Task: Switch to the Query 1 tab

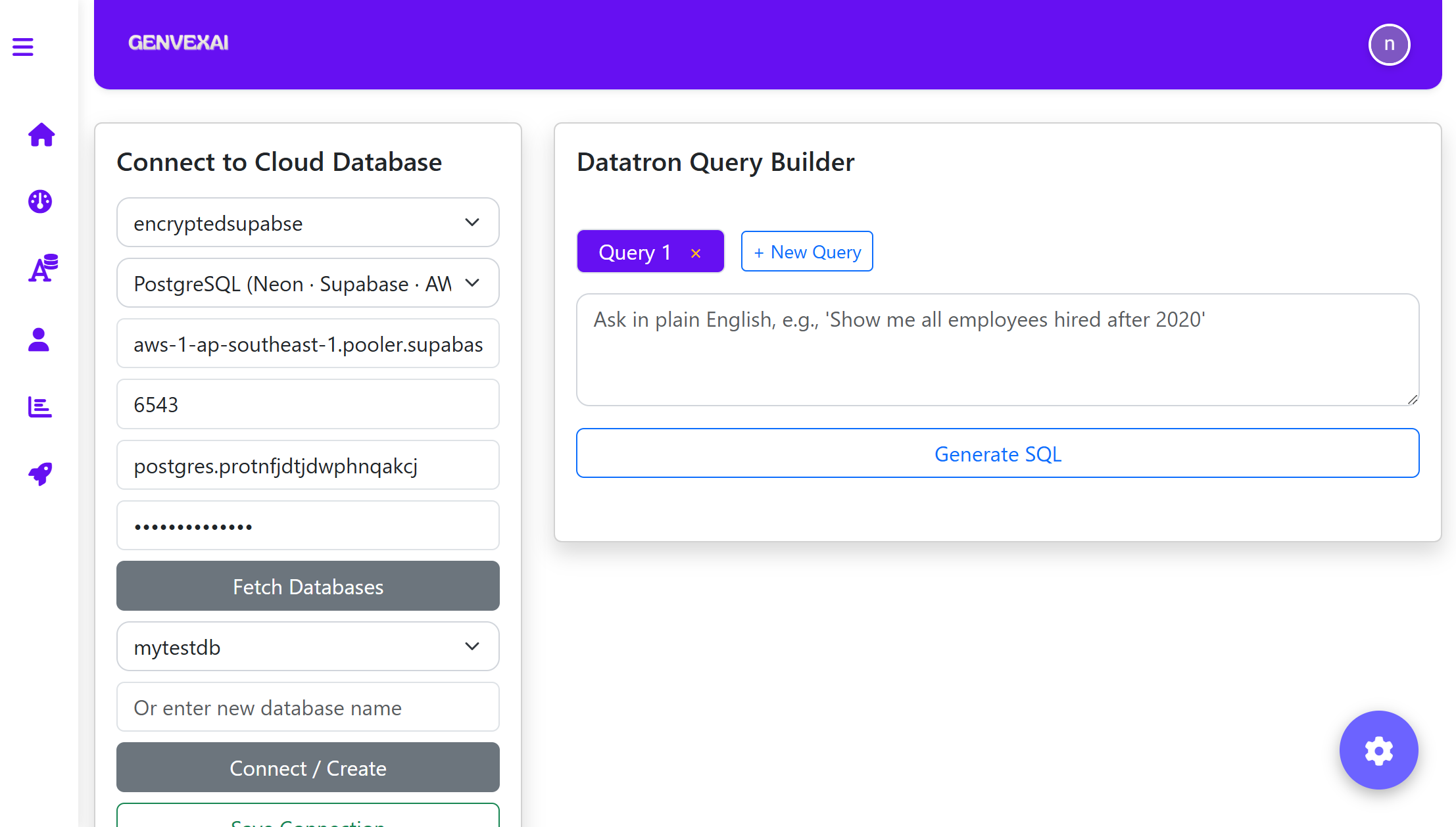Action: [634, 252]
